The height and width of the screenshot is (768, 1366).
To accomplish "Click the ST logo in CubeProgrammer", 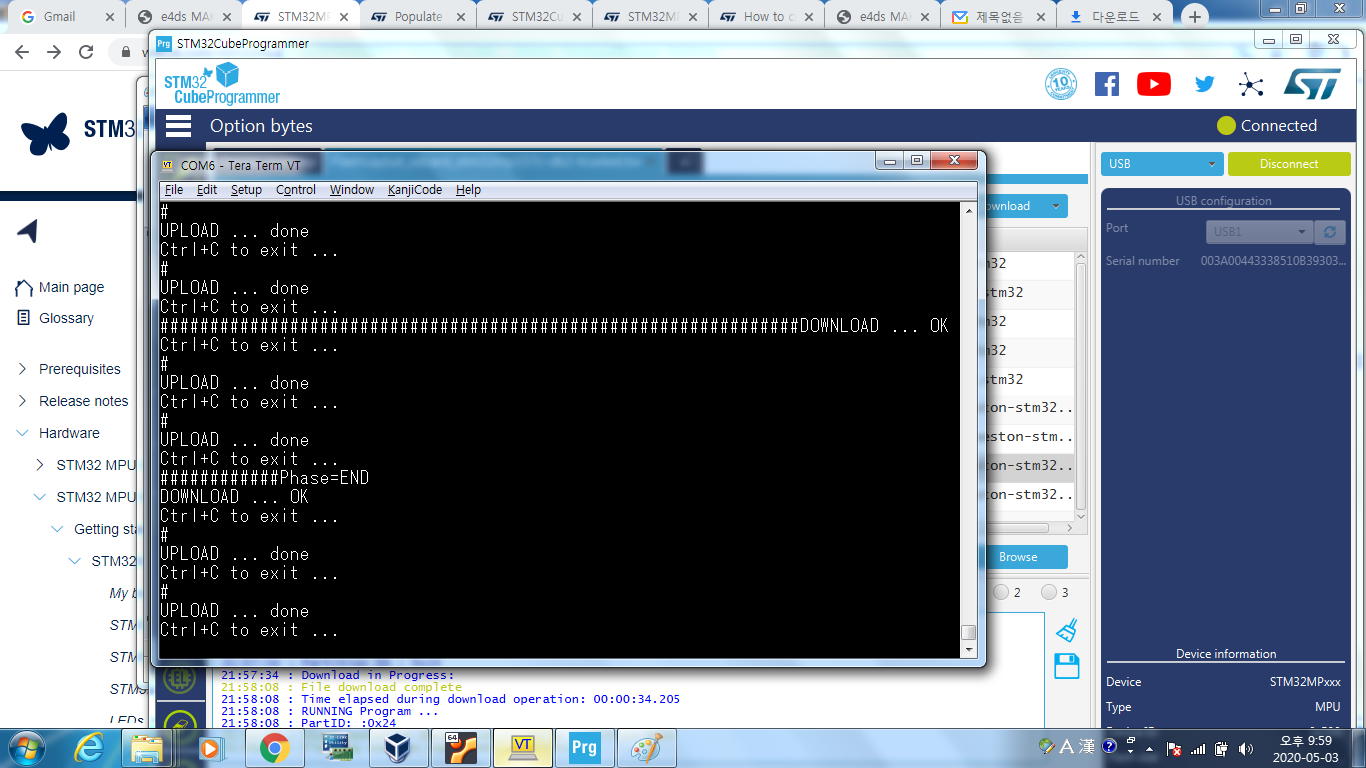I will (1312, 84).
